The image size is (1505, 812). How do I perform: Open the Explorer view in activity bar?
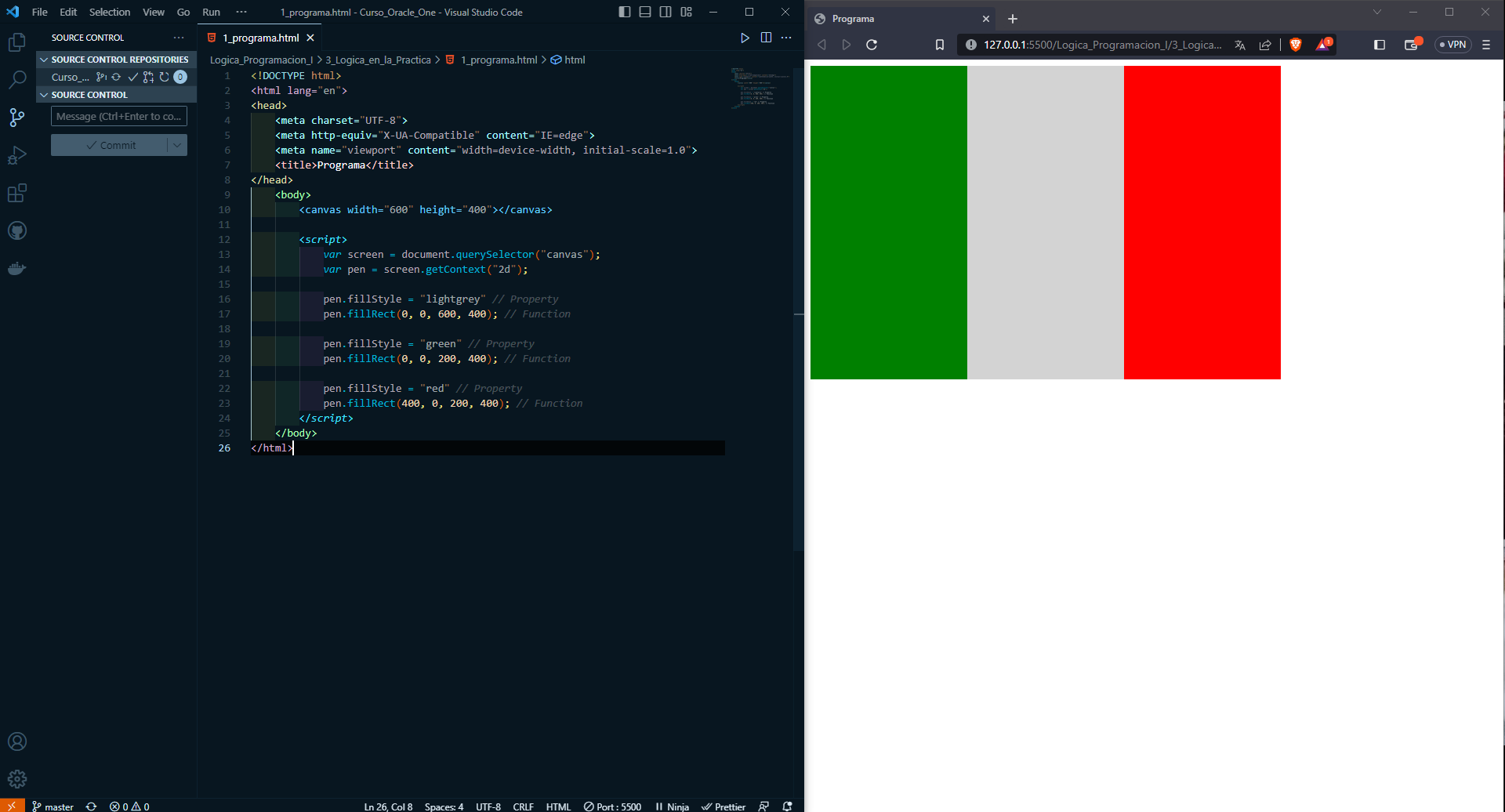tap(17, 42)
